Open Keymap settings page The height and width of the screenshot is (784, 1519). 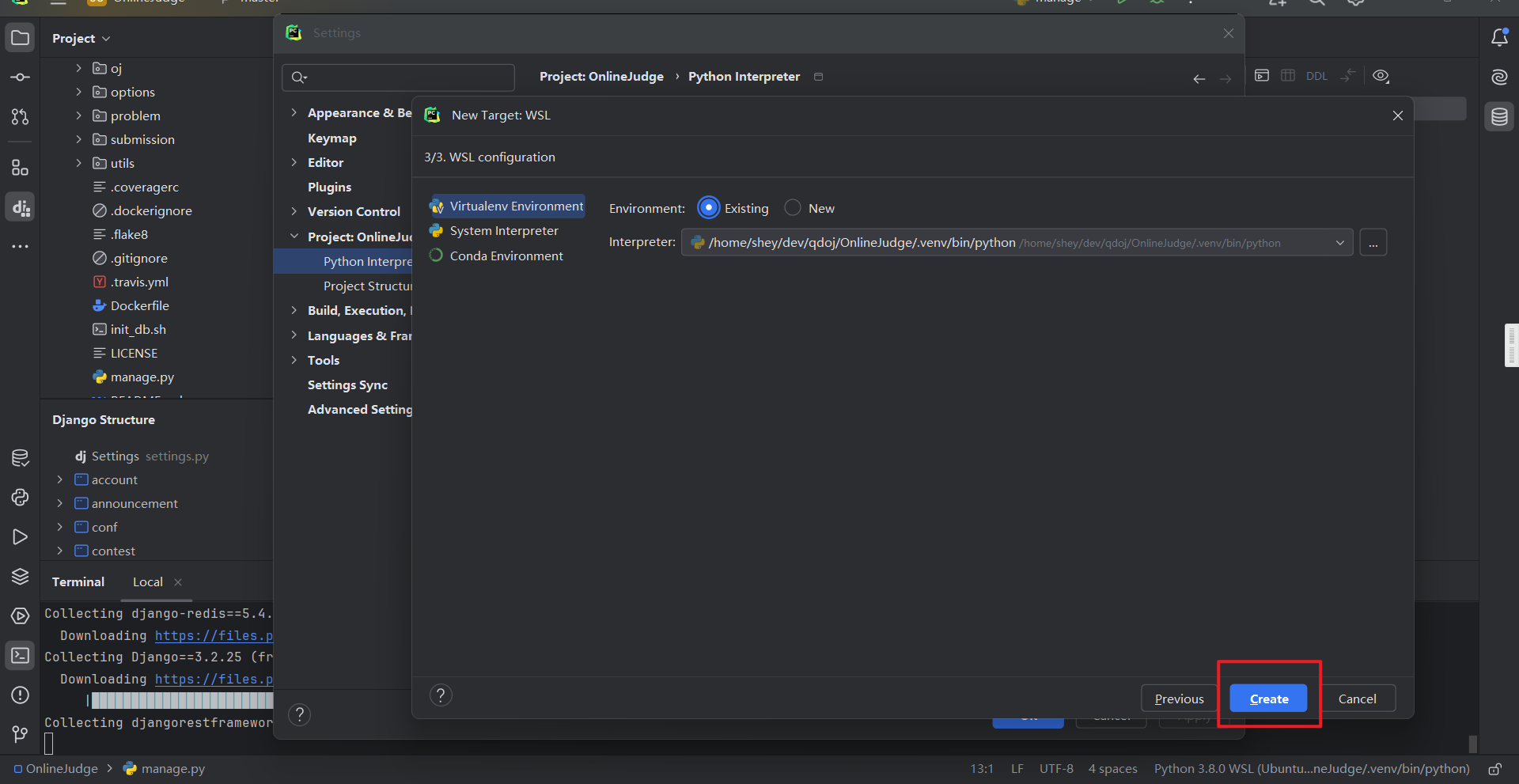[x=332, y=138]
